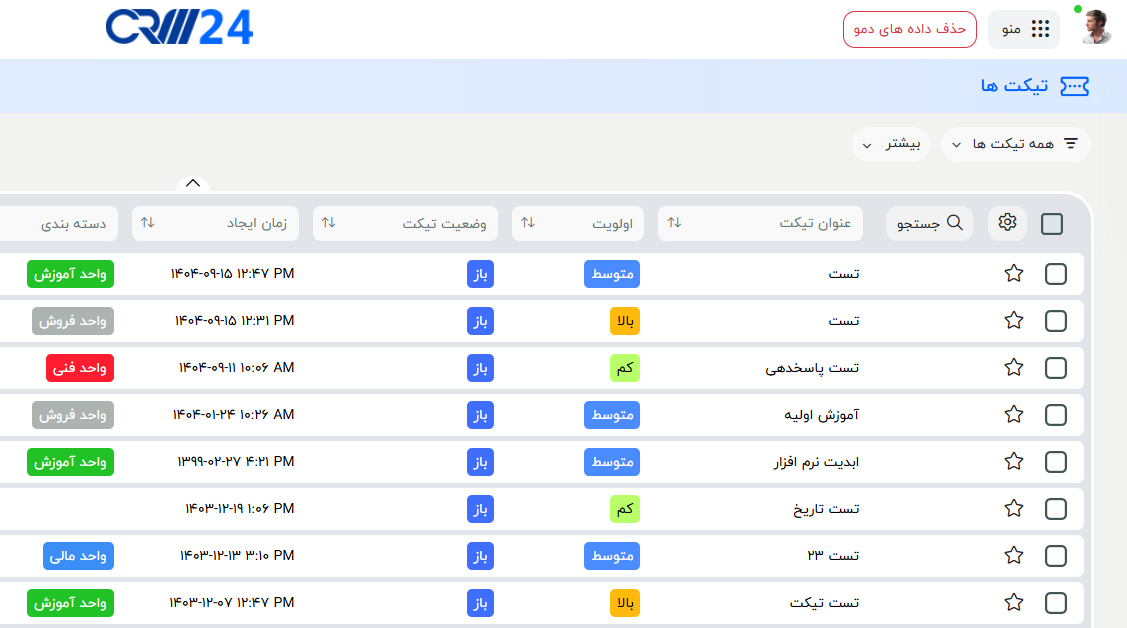Open the همه تیکت ها filter dropdown
The height and width of the screenshot is (628, 1127).
tap(1015, 144)
